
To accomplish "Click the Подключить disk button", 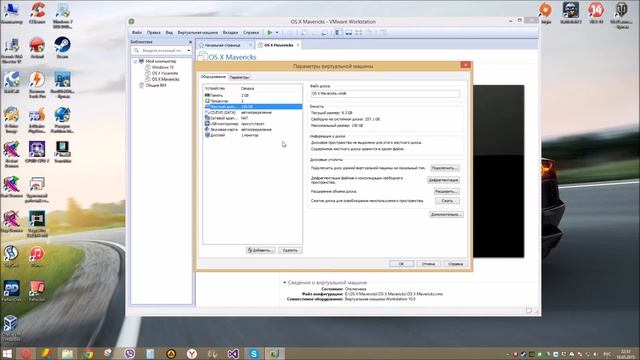I will [445, 168].
